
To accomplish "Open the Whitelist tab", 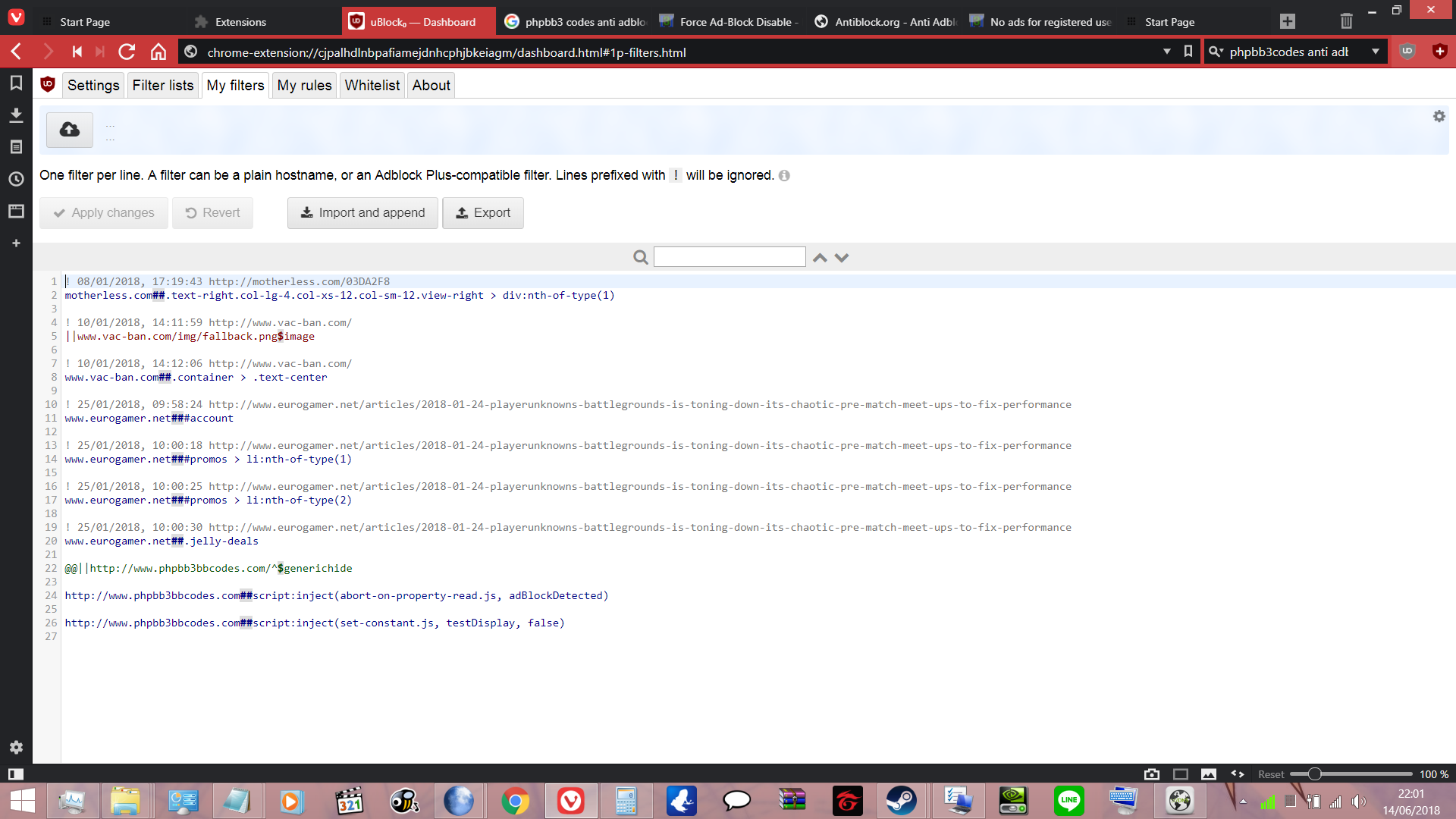I will click(372, 85).
